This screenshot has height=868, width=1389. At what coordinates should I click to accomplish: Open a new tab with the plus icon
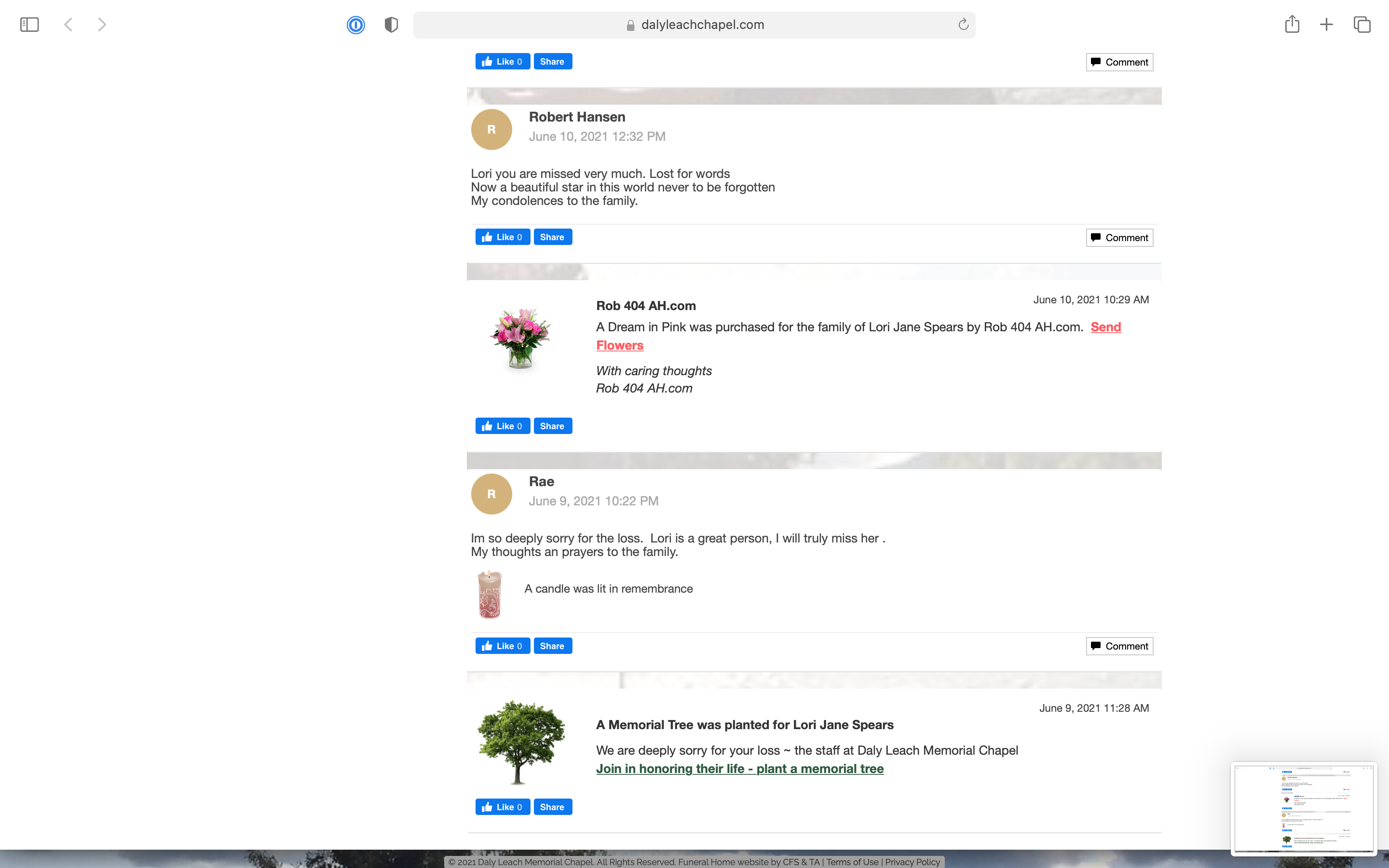pyautogui.click(x=1326, y=25)
